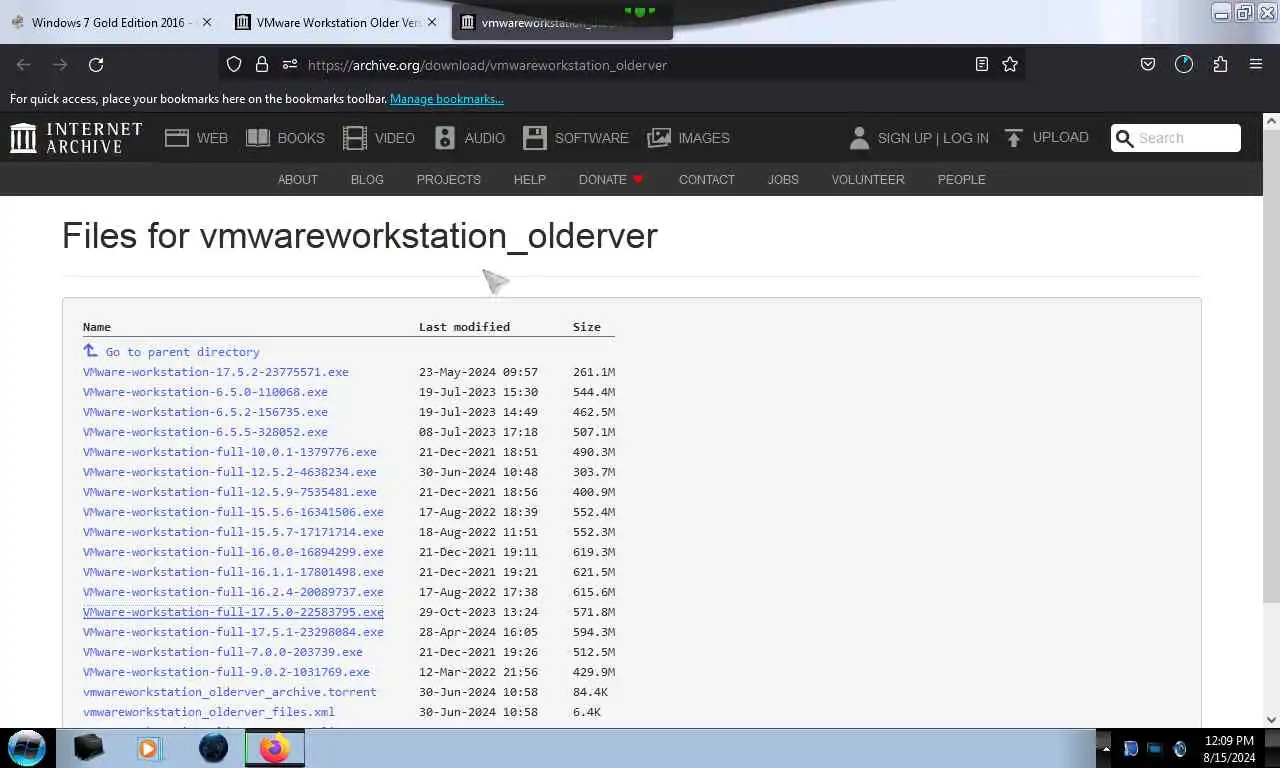This screenshot has height=768, width=1280.
Task: Download VMware-workstation-full-9.0.2-1031769.exe
Action: point(226,672)
